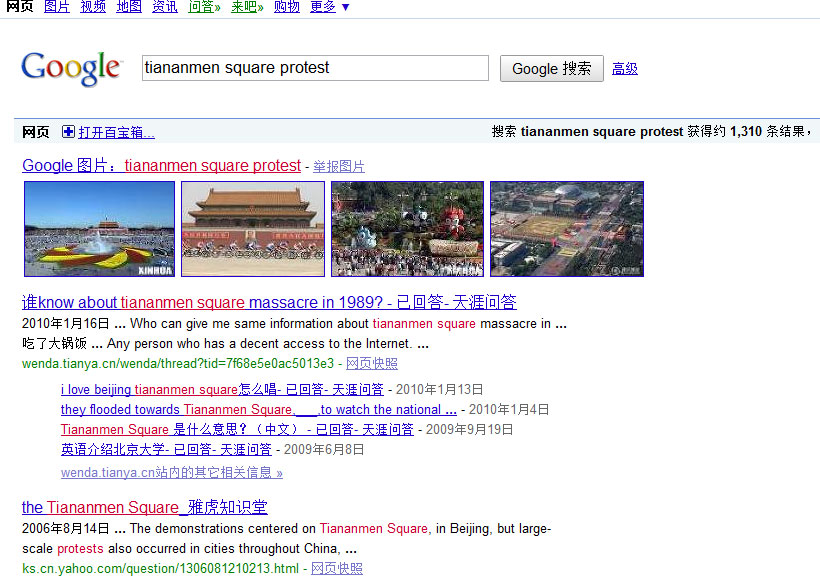Click the plus icon beside 打开百宝箱
This screenshot has width=820, height=585.
[68, 132]
